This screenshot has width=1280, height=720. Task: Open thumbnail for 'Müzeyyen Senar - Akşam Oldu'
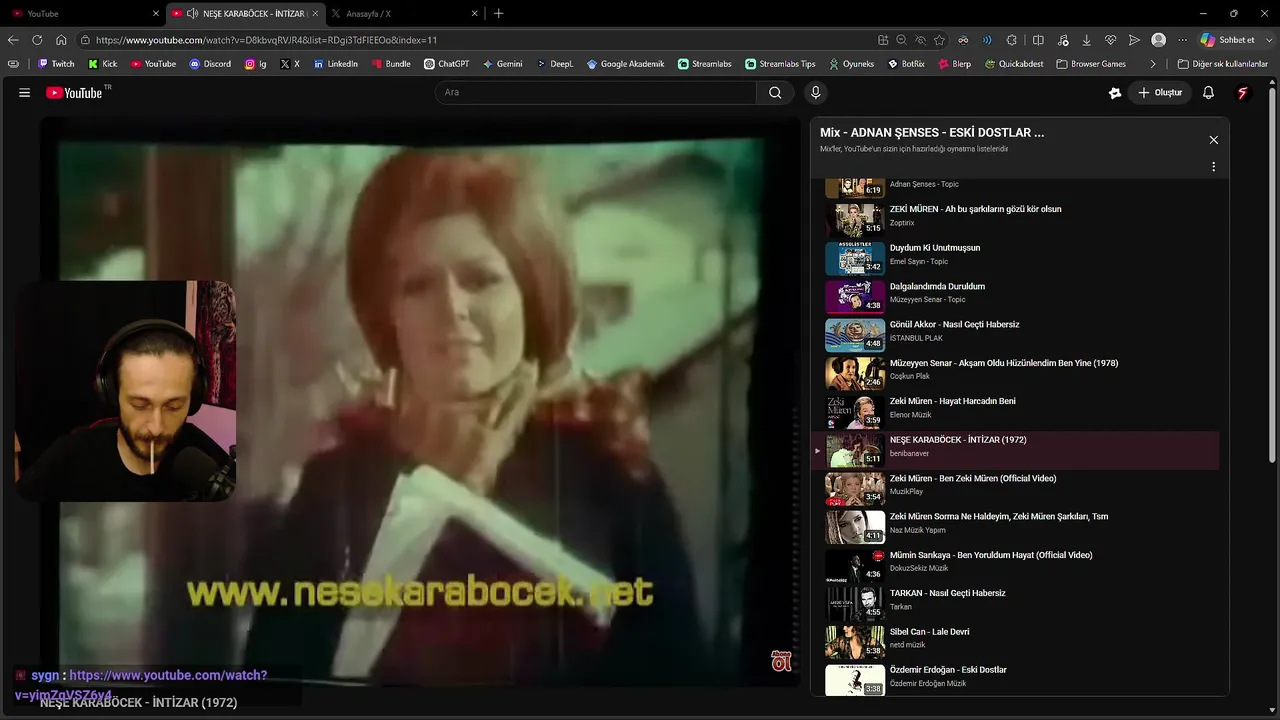click(855, 373)
